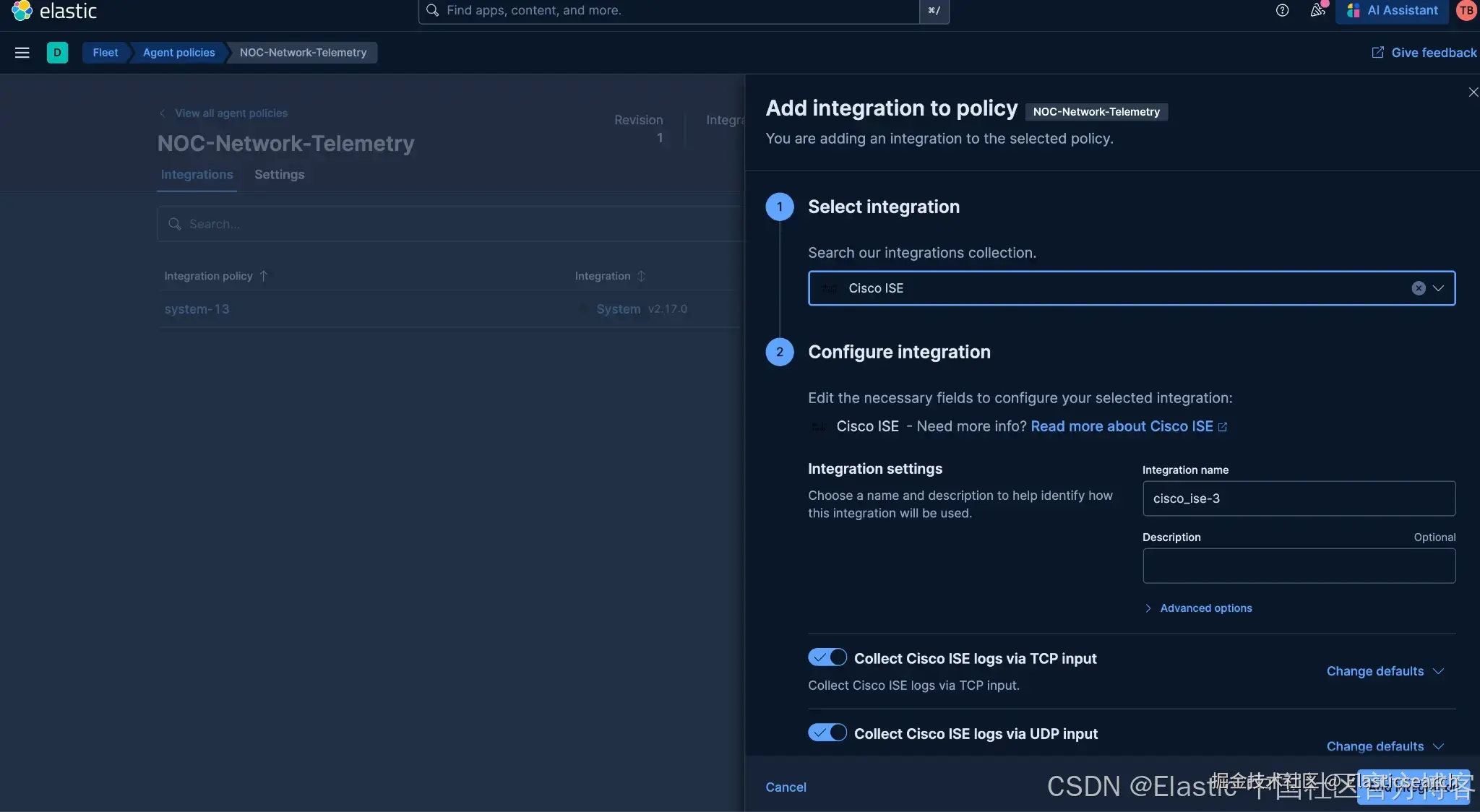Disable Cisco ISE logs via UDP input
The image size is (1480, 812).
point(827,733)
